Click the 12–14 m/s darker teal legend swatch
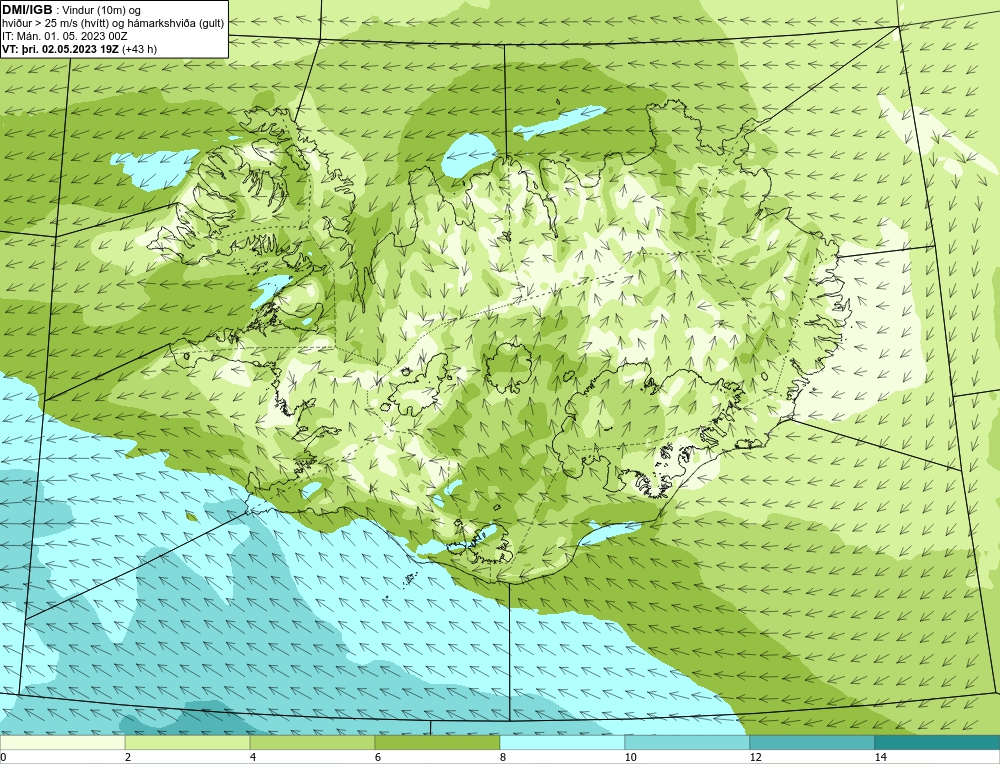This screenshot has width=1000, height=764. tap(812, 742)
